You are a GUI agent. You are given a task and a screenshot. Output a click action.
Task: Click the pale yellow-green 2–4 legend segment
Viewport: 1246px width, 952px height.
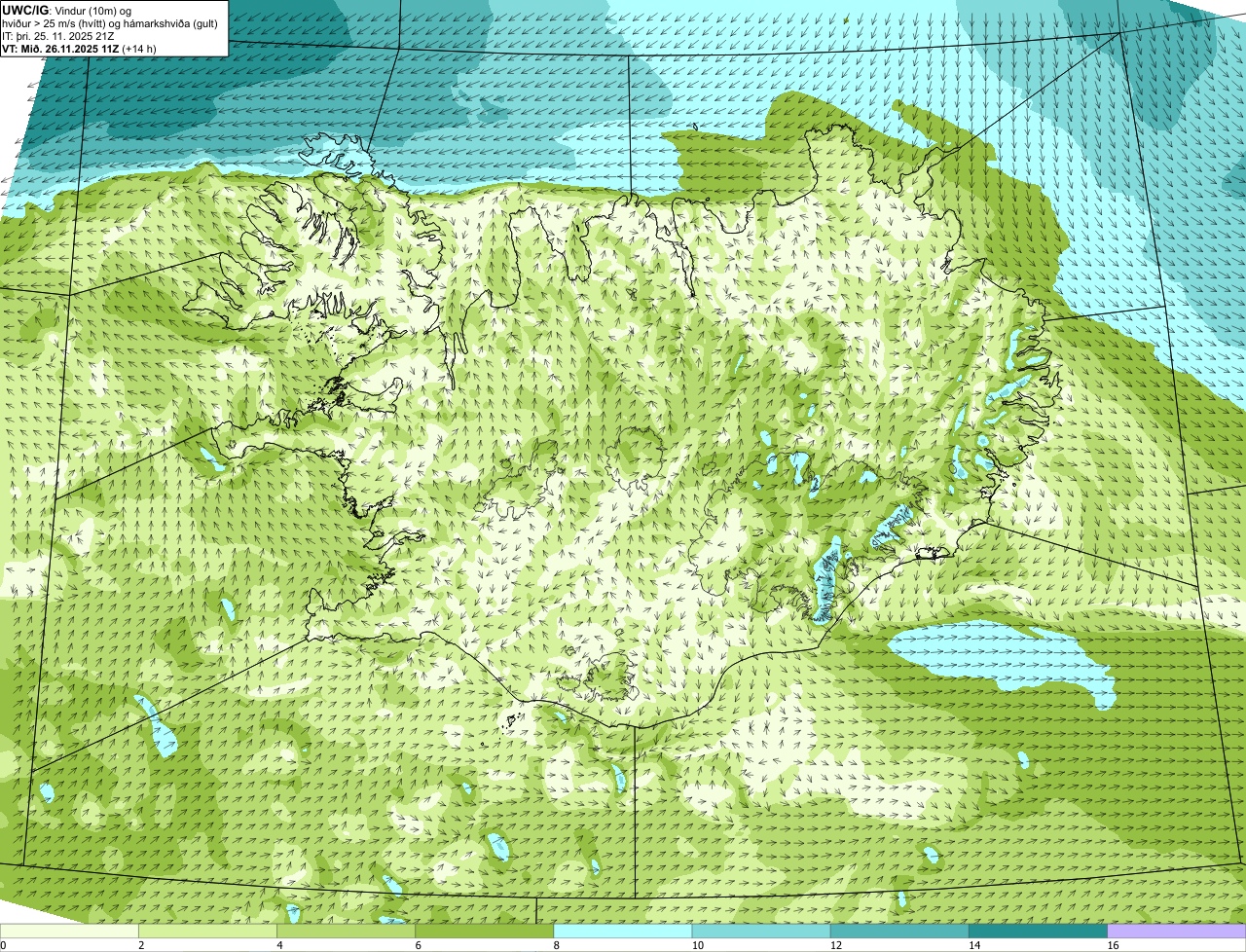(x=207, y=932)
